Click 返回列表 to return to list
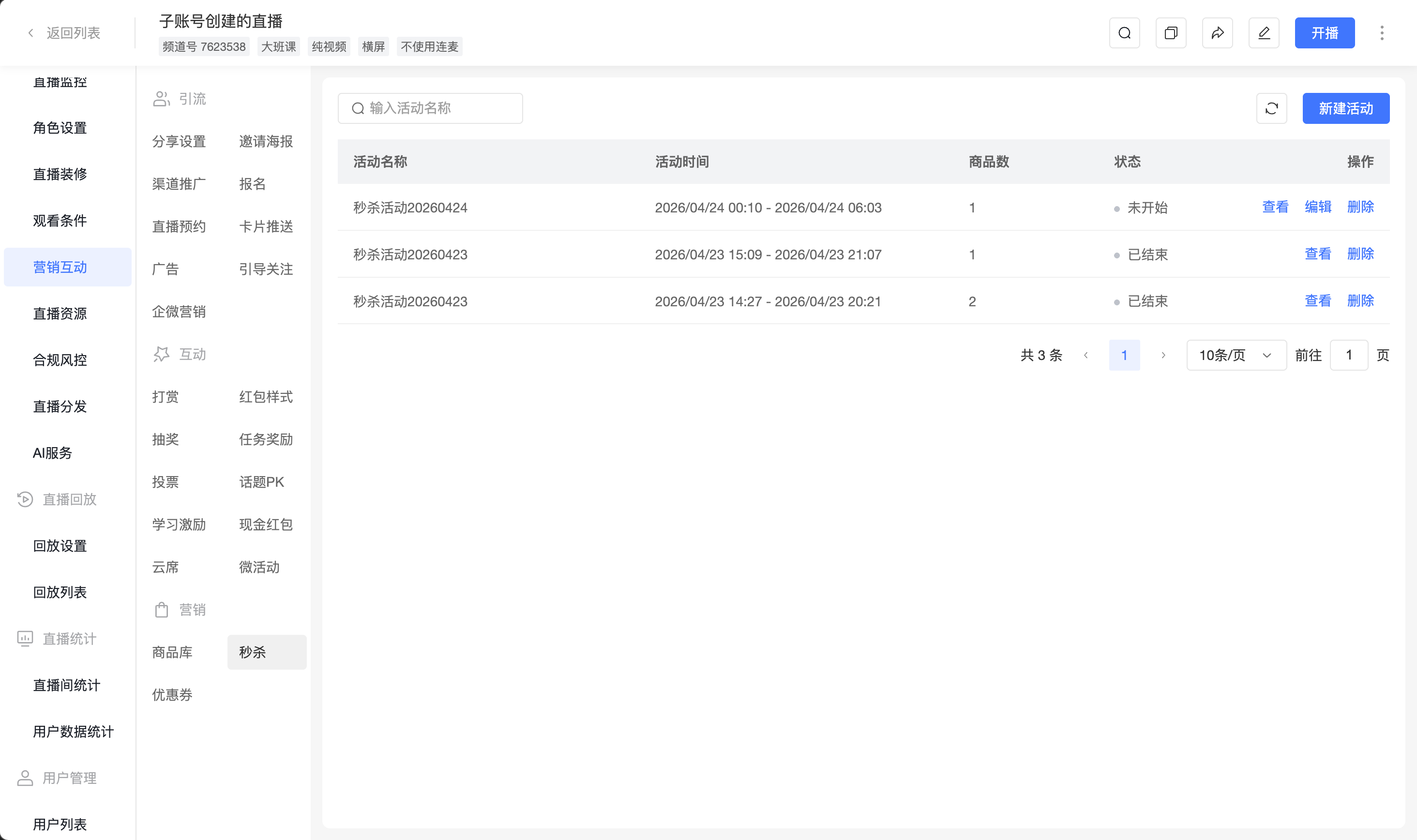The height and width of the screenshot is (840, 1417). [x=73, y=33]
